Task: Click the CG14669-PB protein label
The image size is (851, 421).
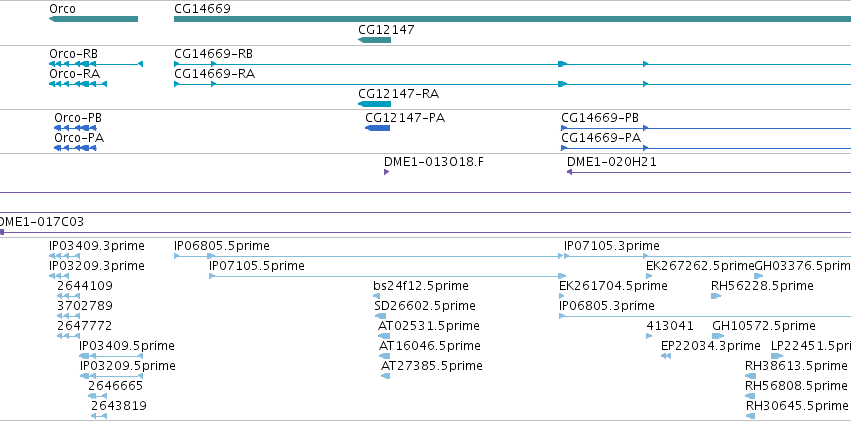Action: point(600,118)
